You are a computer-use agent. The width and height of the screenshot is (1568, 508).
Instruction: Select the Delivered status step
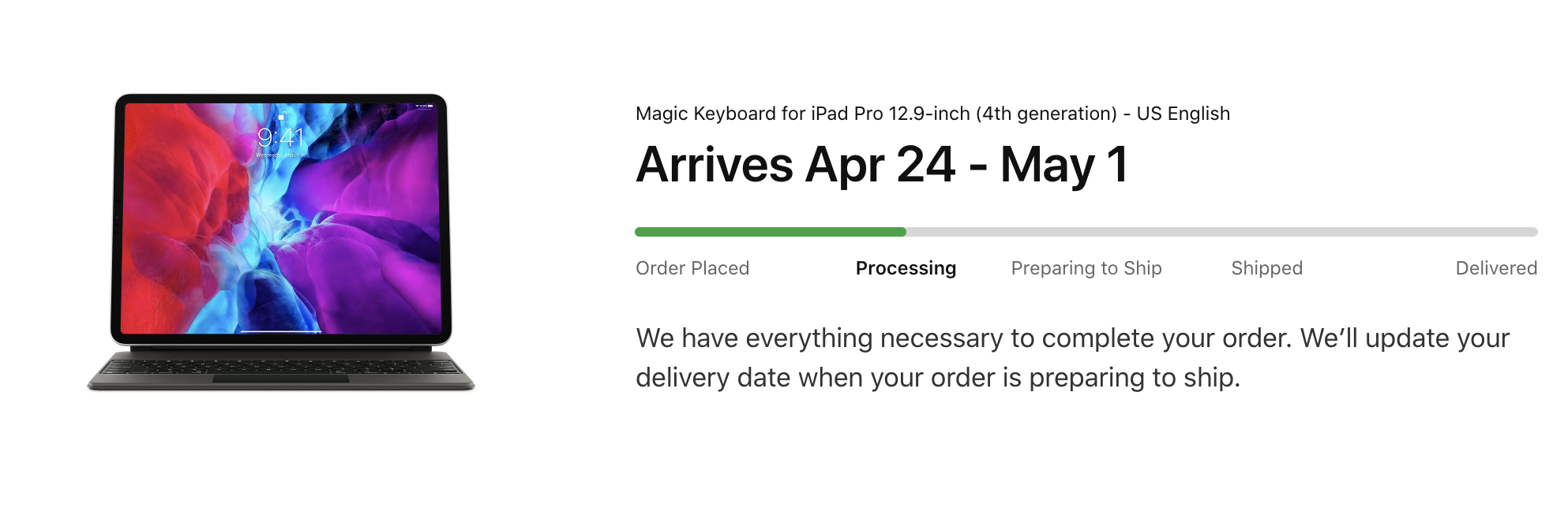click(x=1495, y=268)
